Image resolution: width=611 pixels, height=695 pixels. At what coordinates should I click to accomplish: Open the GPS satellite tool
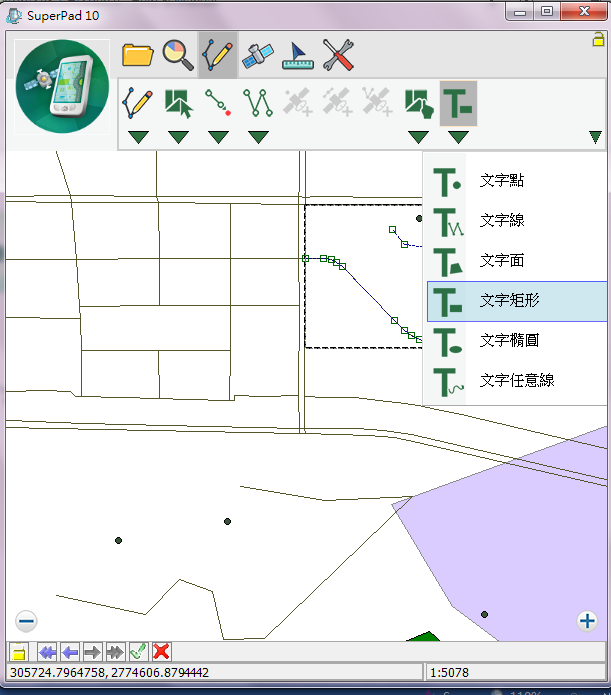click(258, 55)
